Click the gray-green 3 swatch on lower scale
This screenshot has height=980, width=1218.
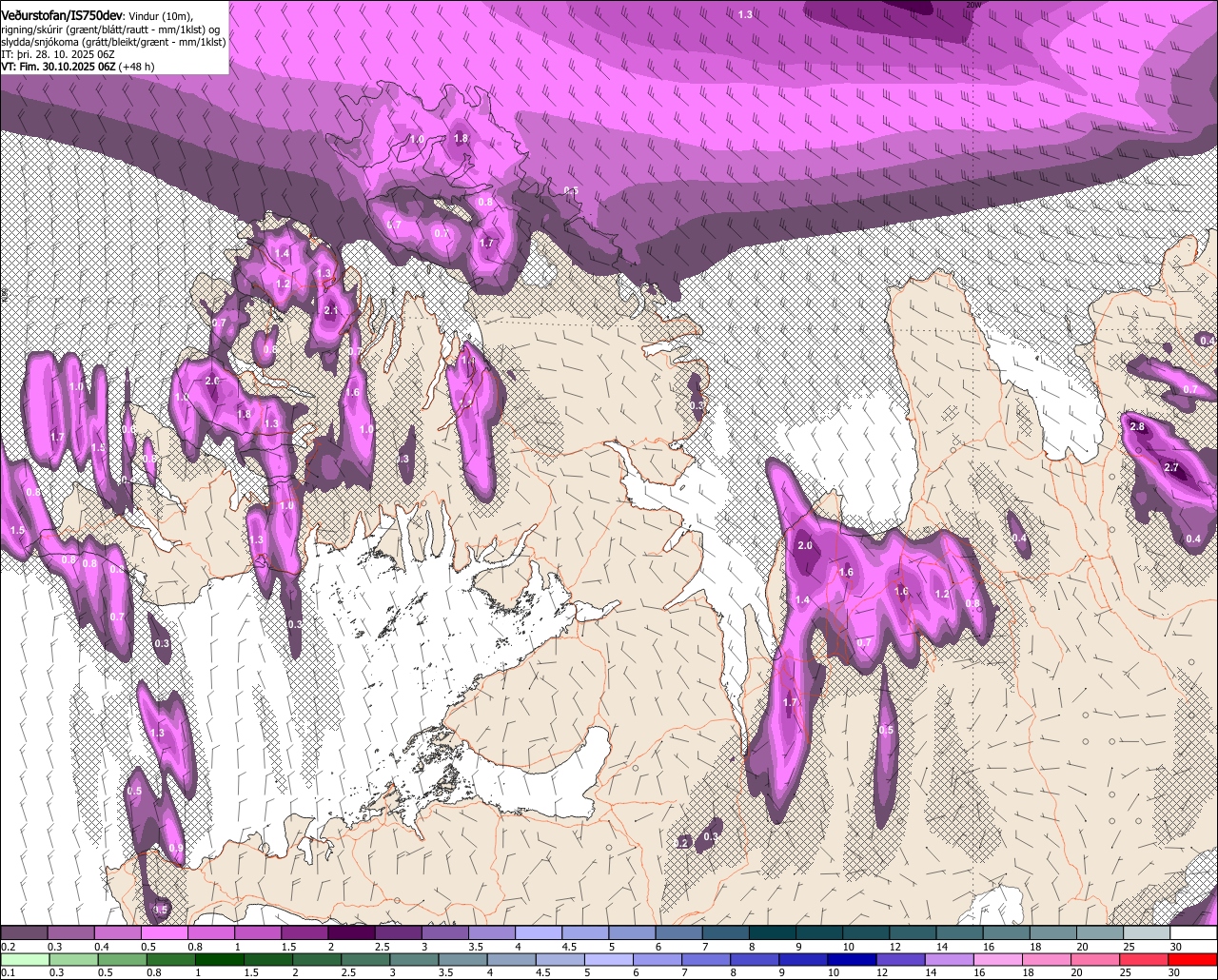[414, 960]
